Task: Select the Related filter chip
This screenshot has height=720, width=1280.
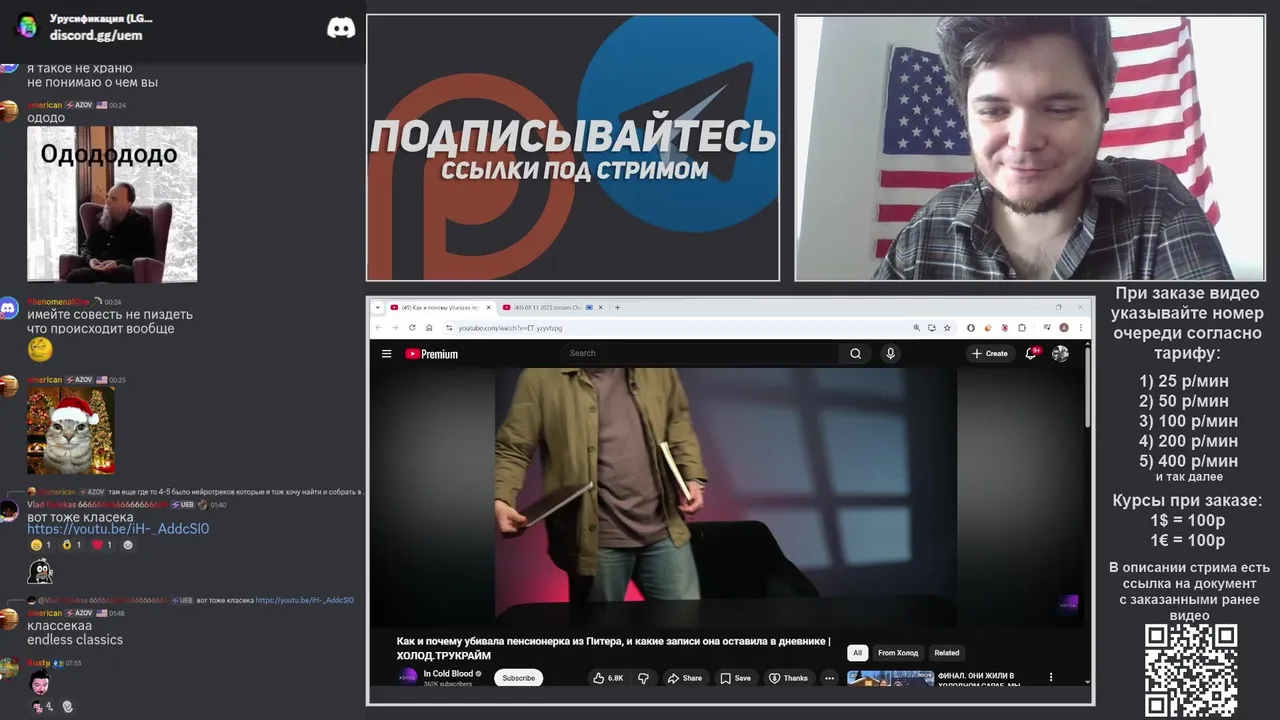Action: click(x=947, y=653)
